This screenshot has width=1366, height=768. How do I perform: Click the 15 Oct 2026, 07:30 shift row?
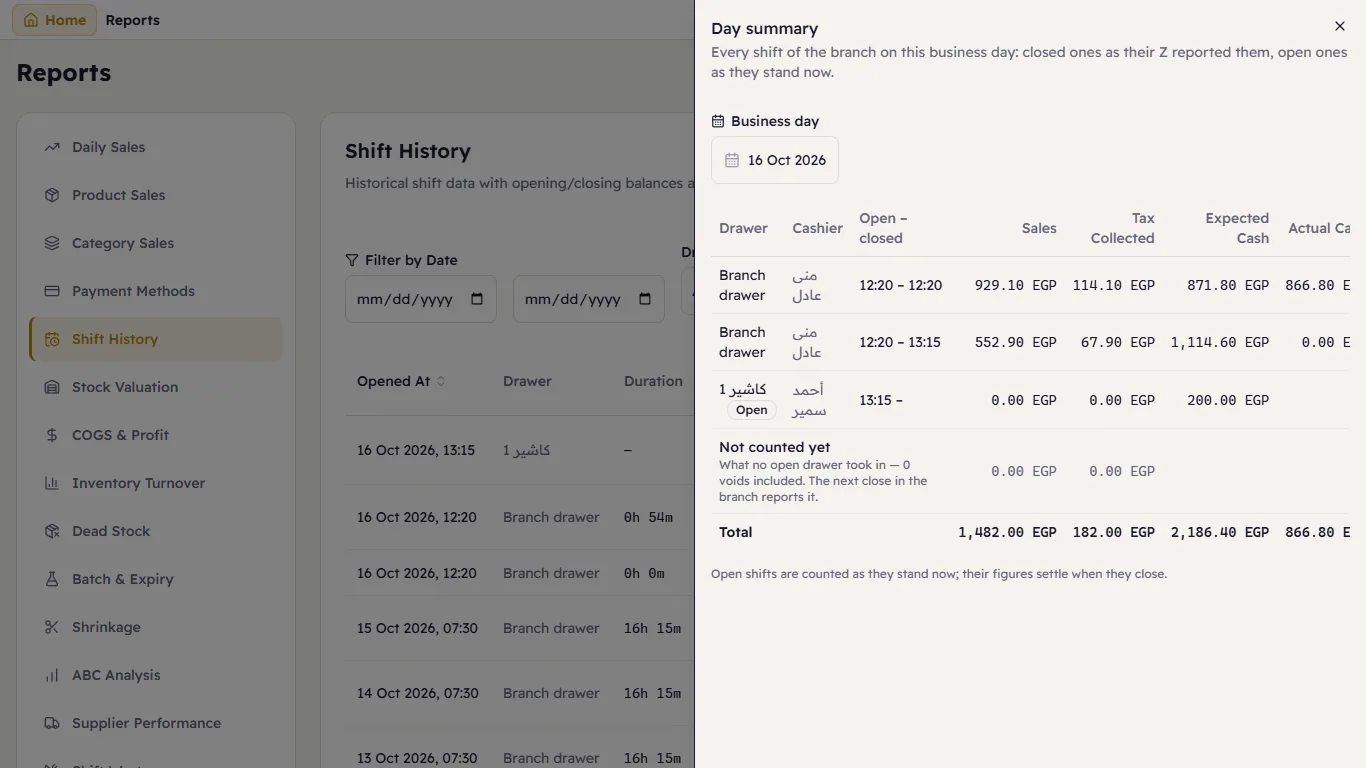click(x=520, y=628)
